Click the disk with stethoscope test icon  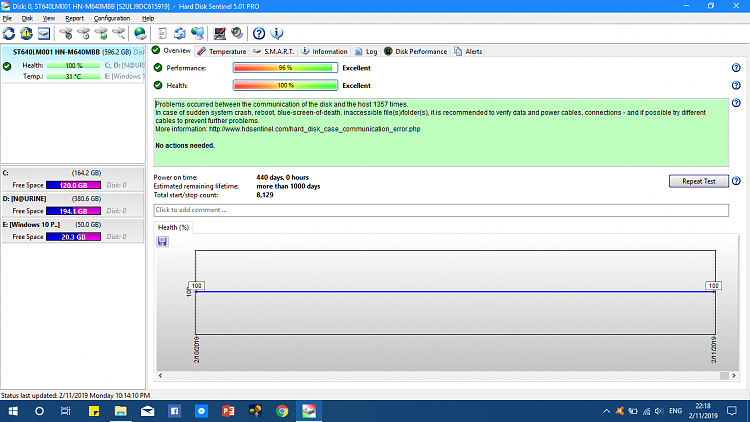(66, 33)
